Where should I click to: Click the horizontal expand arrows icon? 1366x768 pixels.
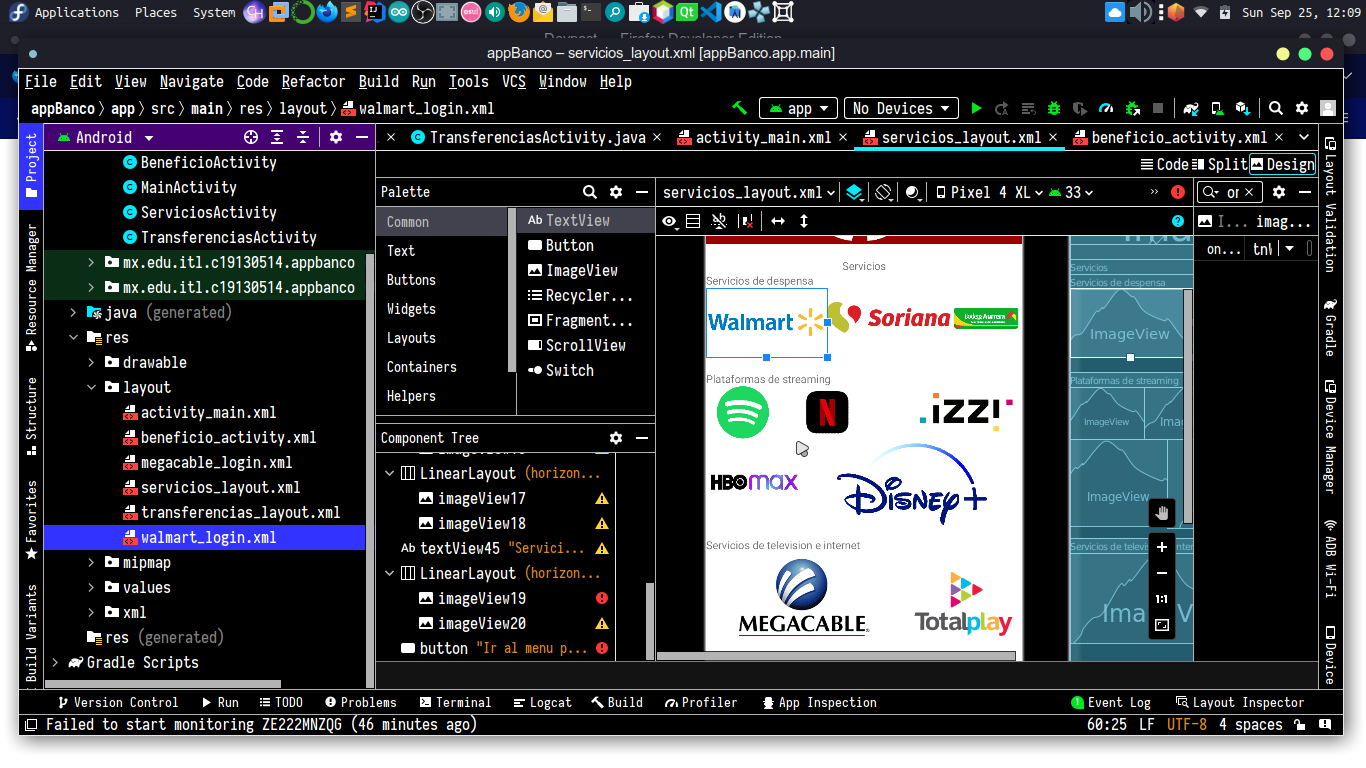[778, 221]
